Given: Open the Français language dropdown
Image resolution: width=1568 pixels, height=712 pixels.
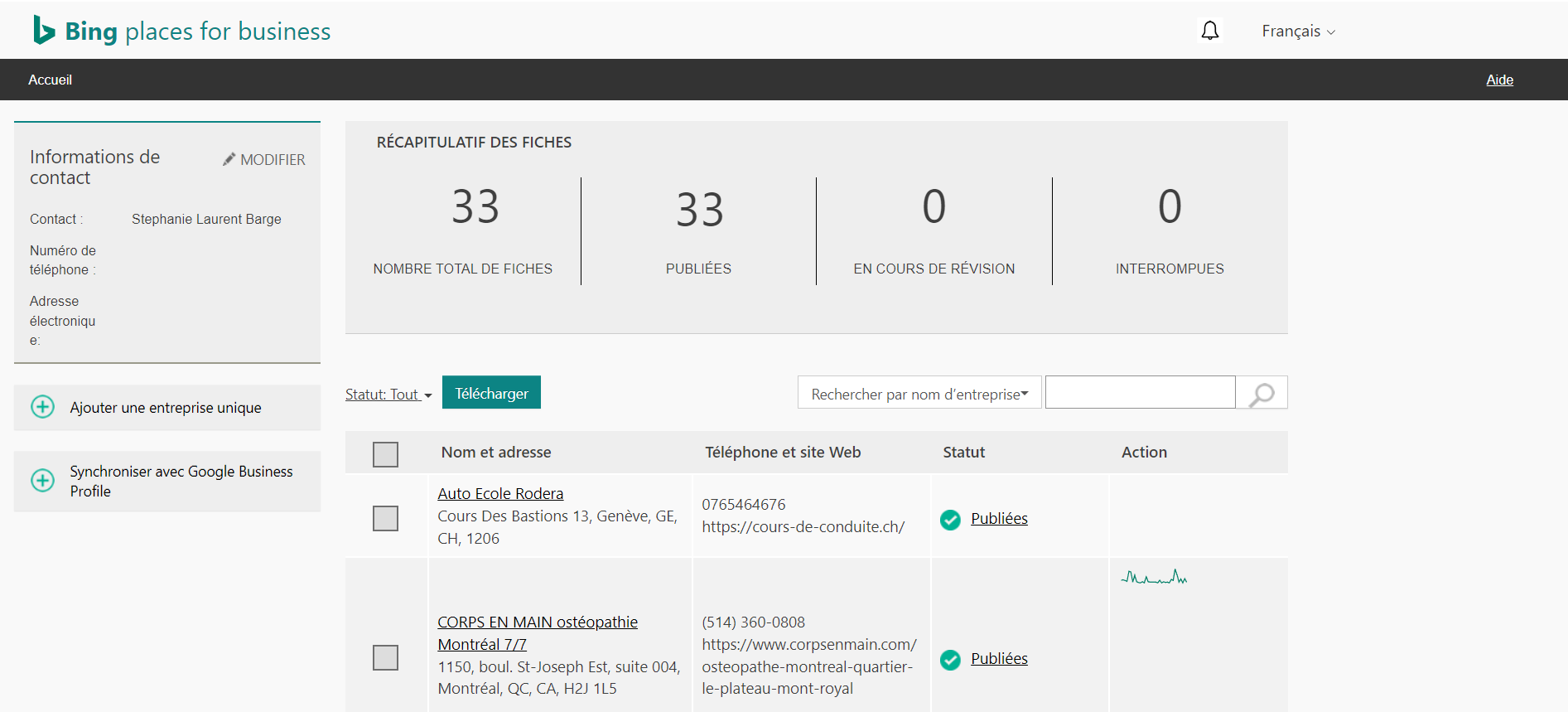Looking at the screenshot, I should tap(1298, 31).
